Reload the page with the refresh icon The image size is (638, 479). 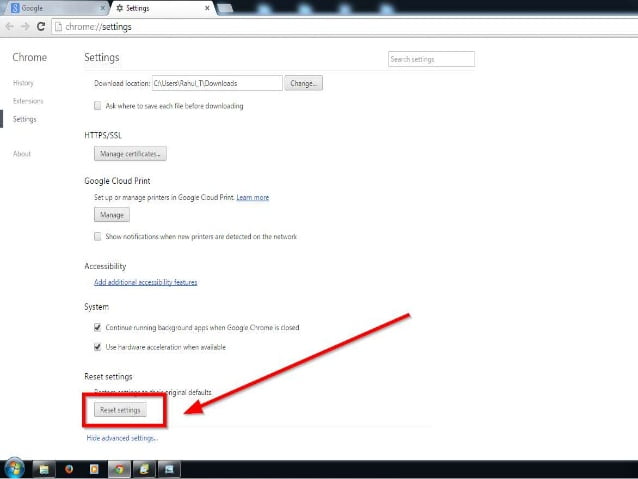[41, 27]
